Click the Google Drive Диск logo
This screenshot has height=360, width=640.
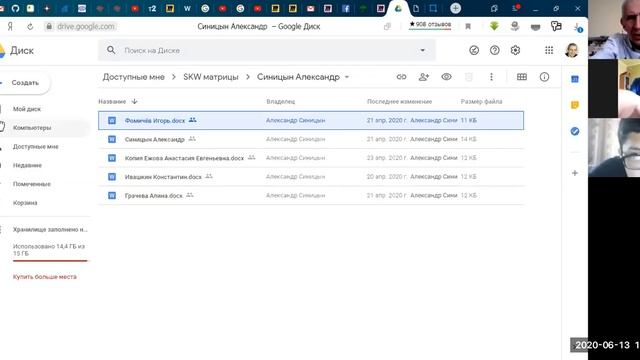pos(16,51)
